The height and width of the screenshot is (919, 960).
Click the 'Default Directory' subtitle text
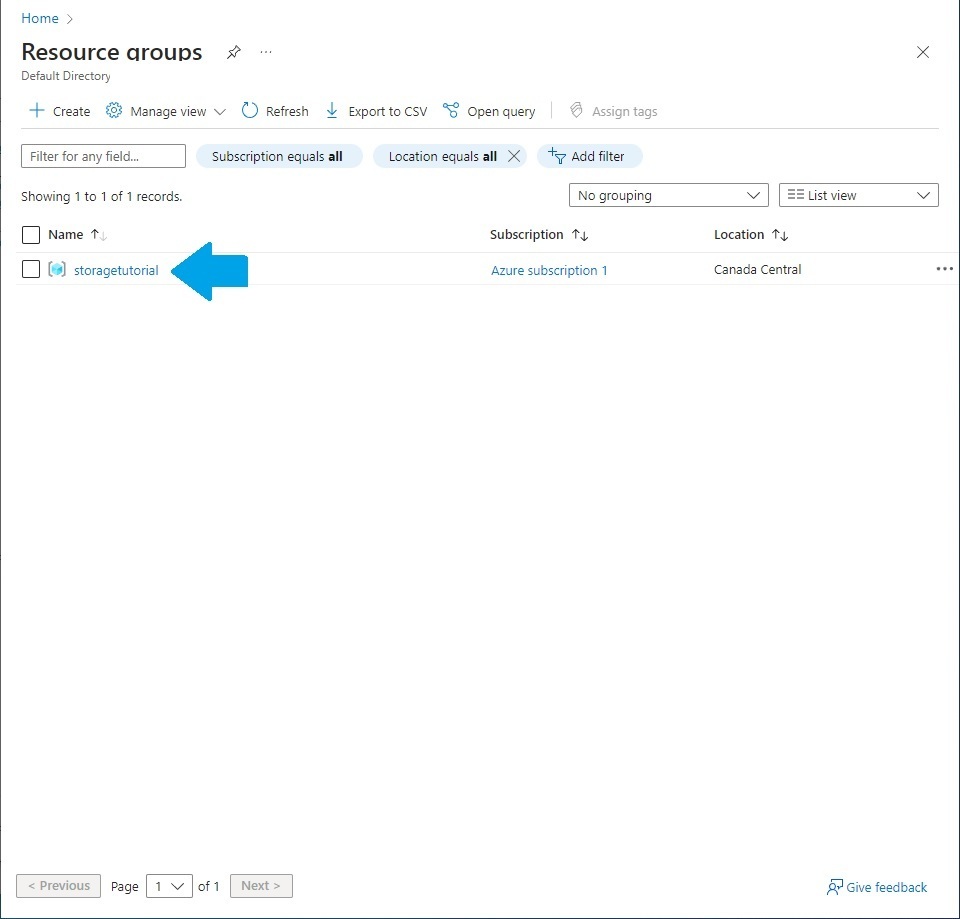coord(66,76)
